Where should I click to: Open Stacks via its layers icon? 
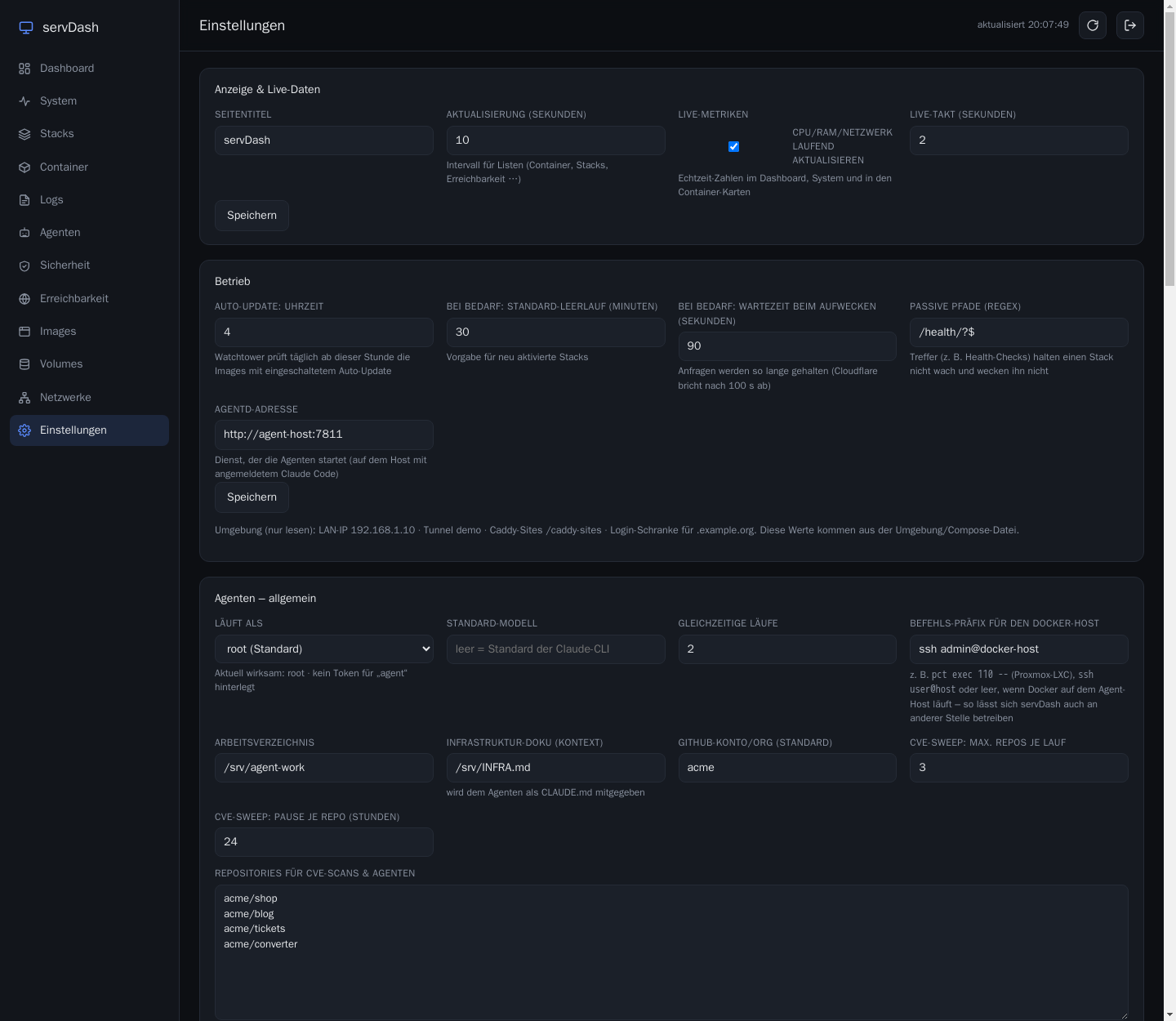(24, 134)
